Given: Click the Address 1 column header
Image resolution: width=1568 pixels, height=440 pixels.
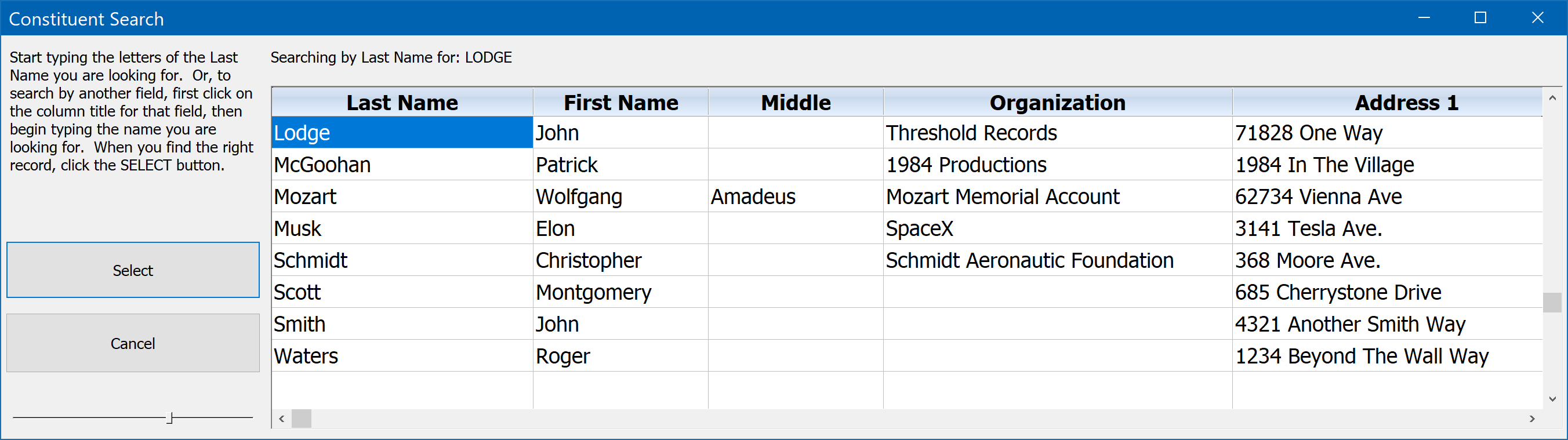Looking at the screenshot, I should [x=1388, y=102].
